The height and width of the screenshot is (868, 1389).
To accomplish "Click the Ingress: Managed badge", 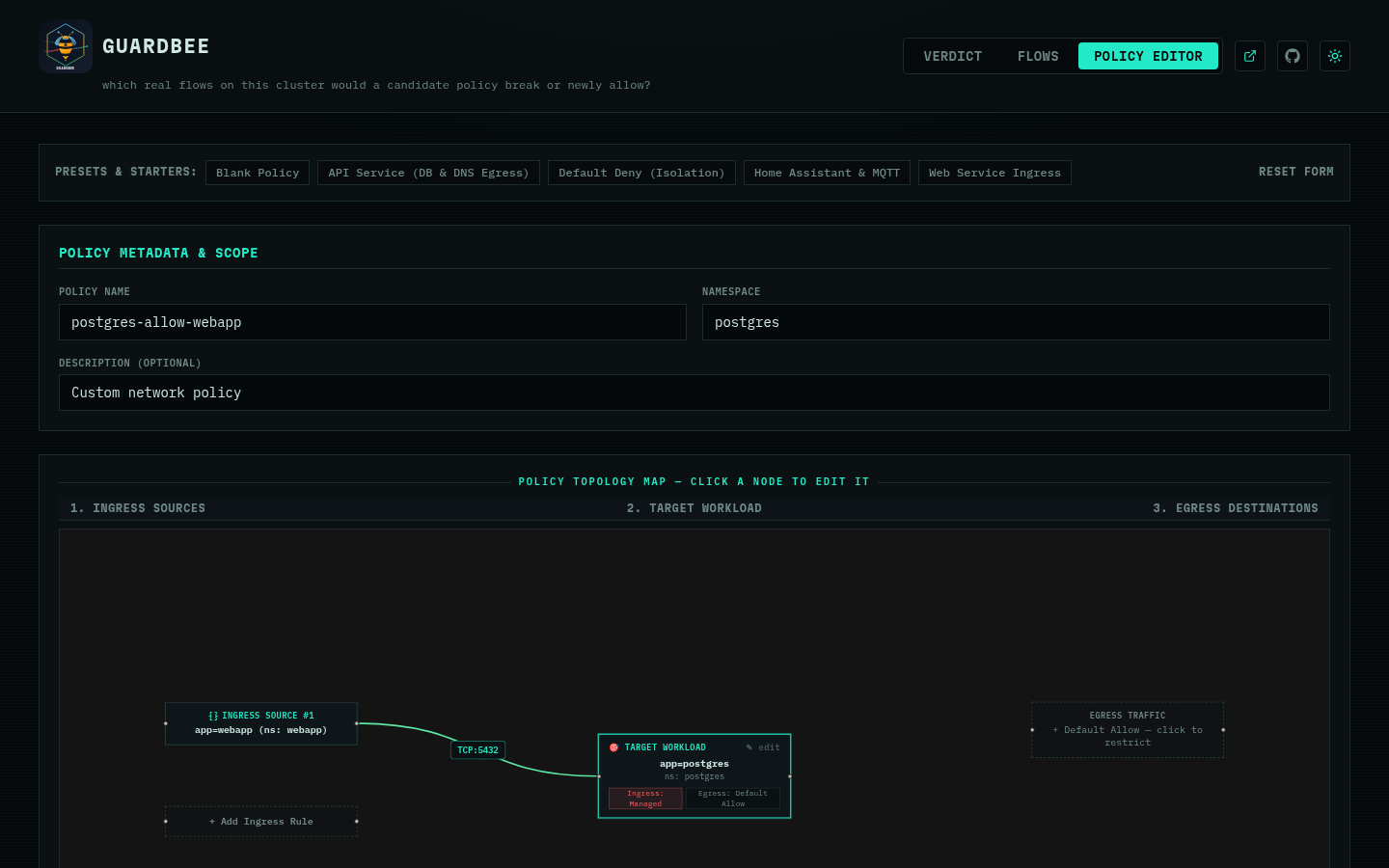I will click(645, 799).
